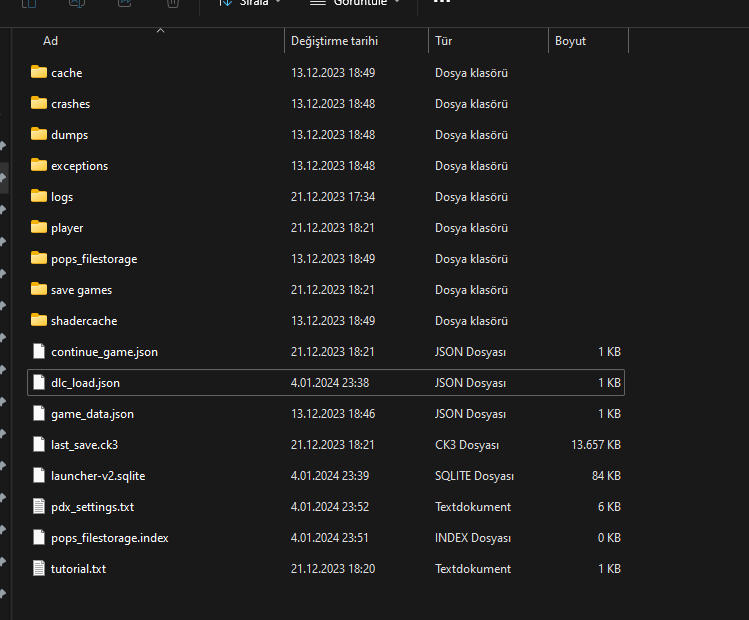
Task: Sort files by the Boyut column header
Action: pos(570,41)
